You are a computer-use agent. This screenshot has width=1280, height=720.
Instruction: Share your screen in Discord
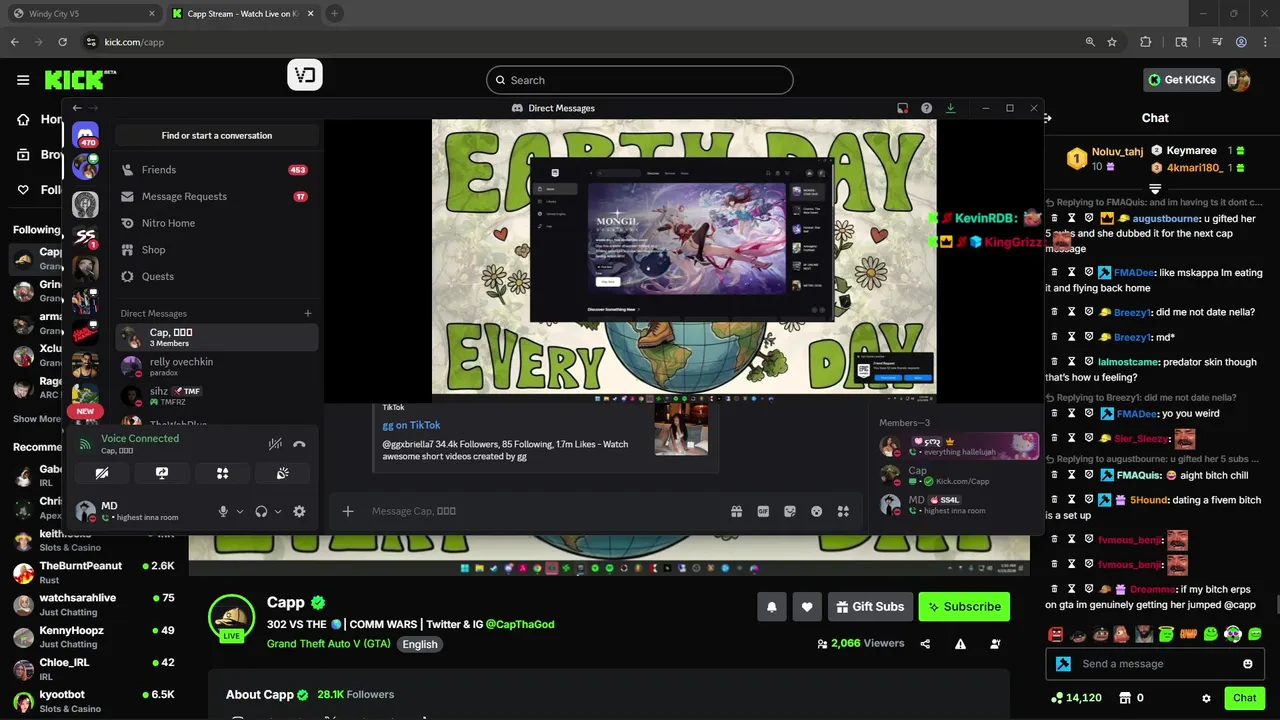tap(162, 473)
